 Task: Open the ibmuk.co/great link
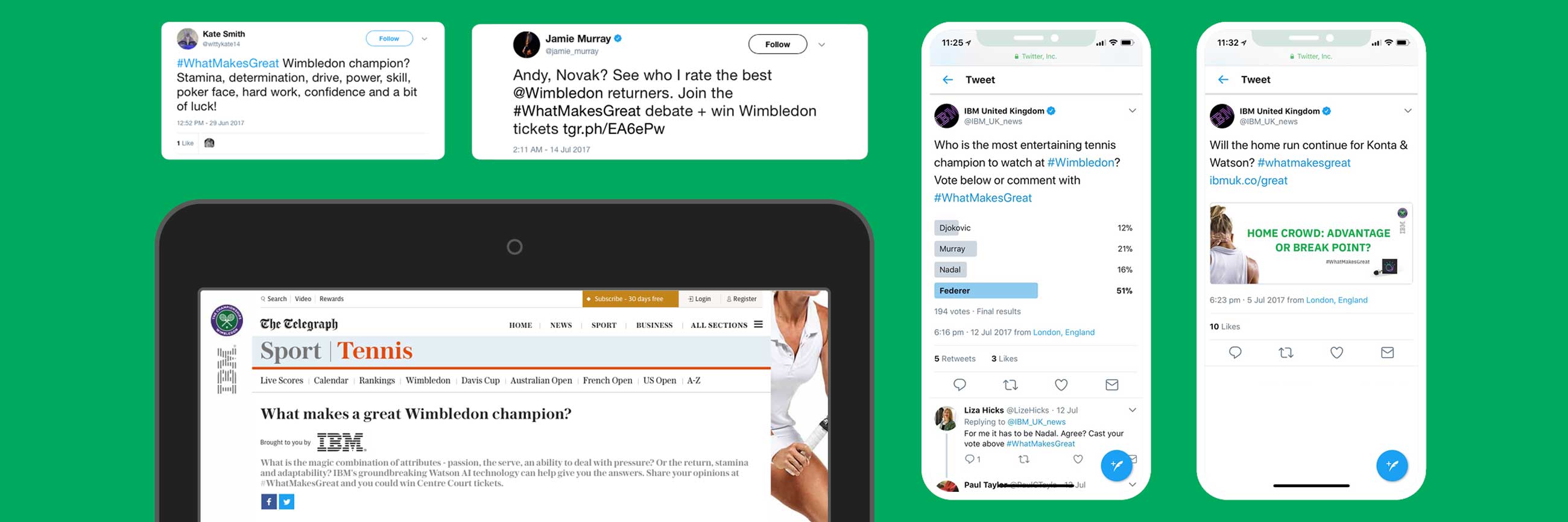point(1248,181)
